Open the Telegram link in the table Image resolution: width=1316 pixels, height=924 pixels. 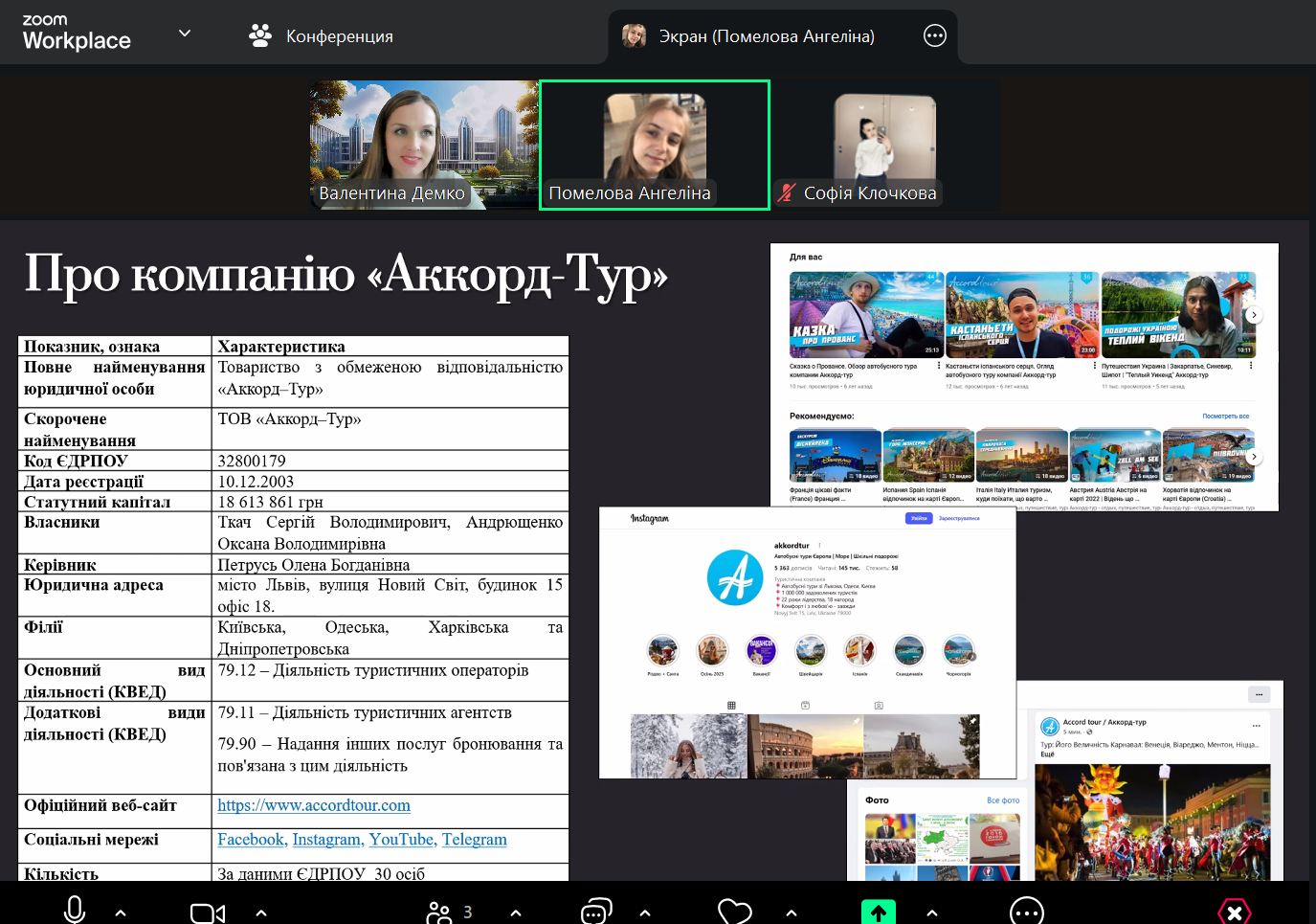[475, 840]
